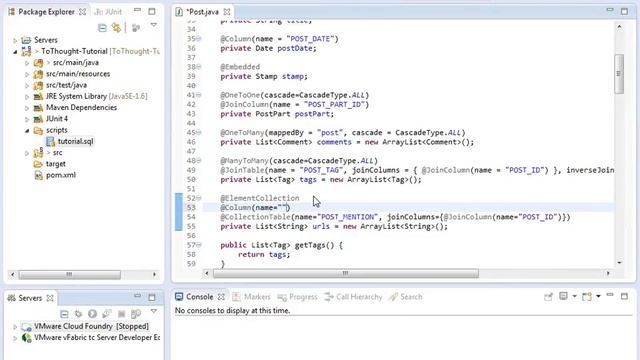Collapse all in Package Explorer toolbar
This screenshot has height=360, width=640.
(x=102, y=27)
